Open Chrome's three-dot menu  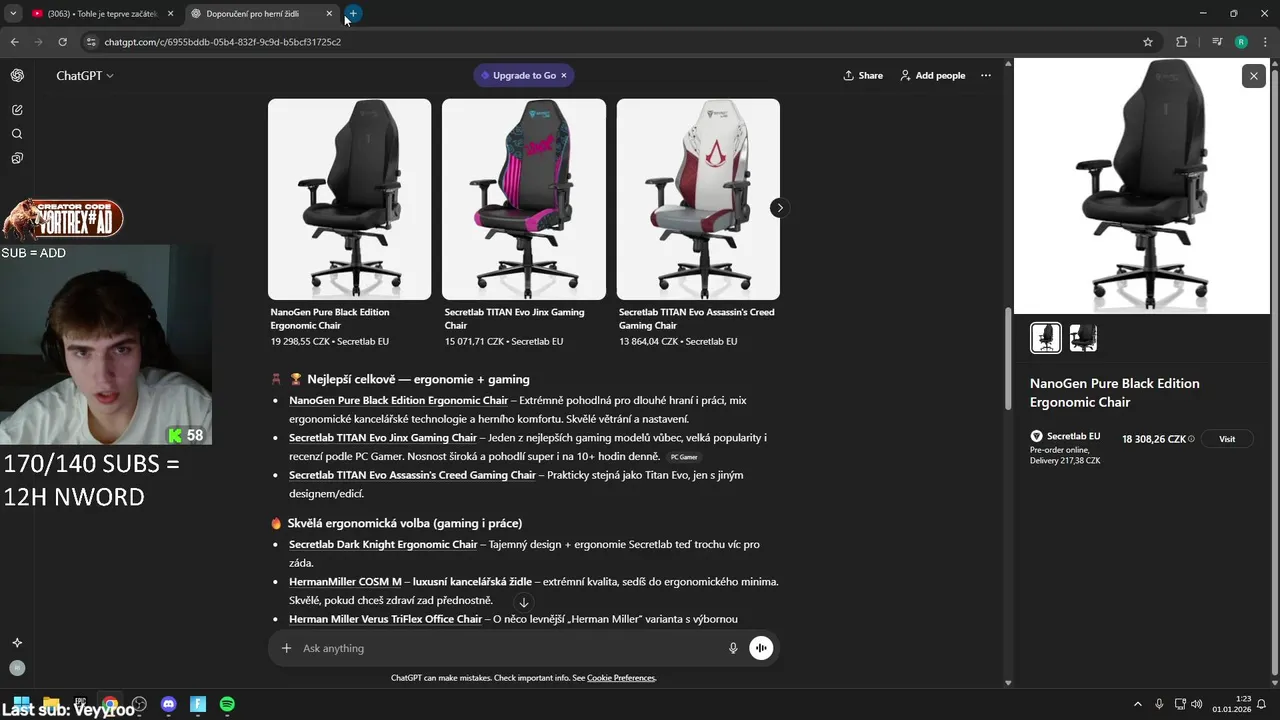tap(1264, 42)
